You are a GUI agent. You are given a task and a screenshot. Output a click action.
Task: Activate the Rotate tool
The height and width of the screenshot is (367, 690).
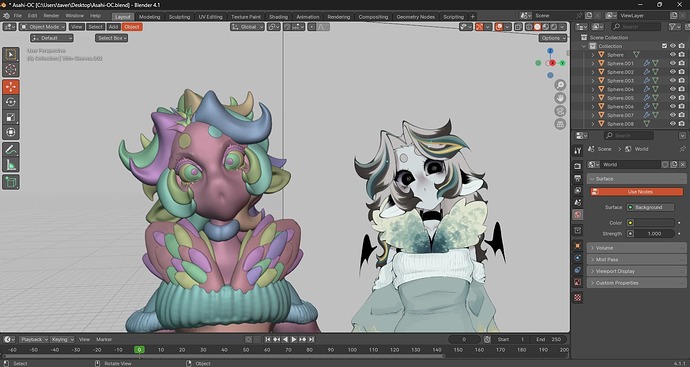point(11,102)
